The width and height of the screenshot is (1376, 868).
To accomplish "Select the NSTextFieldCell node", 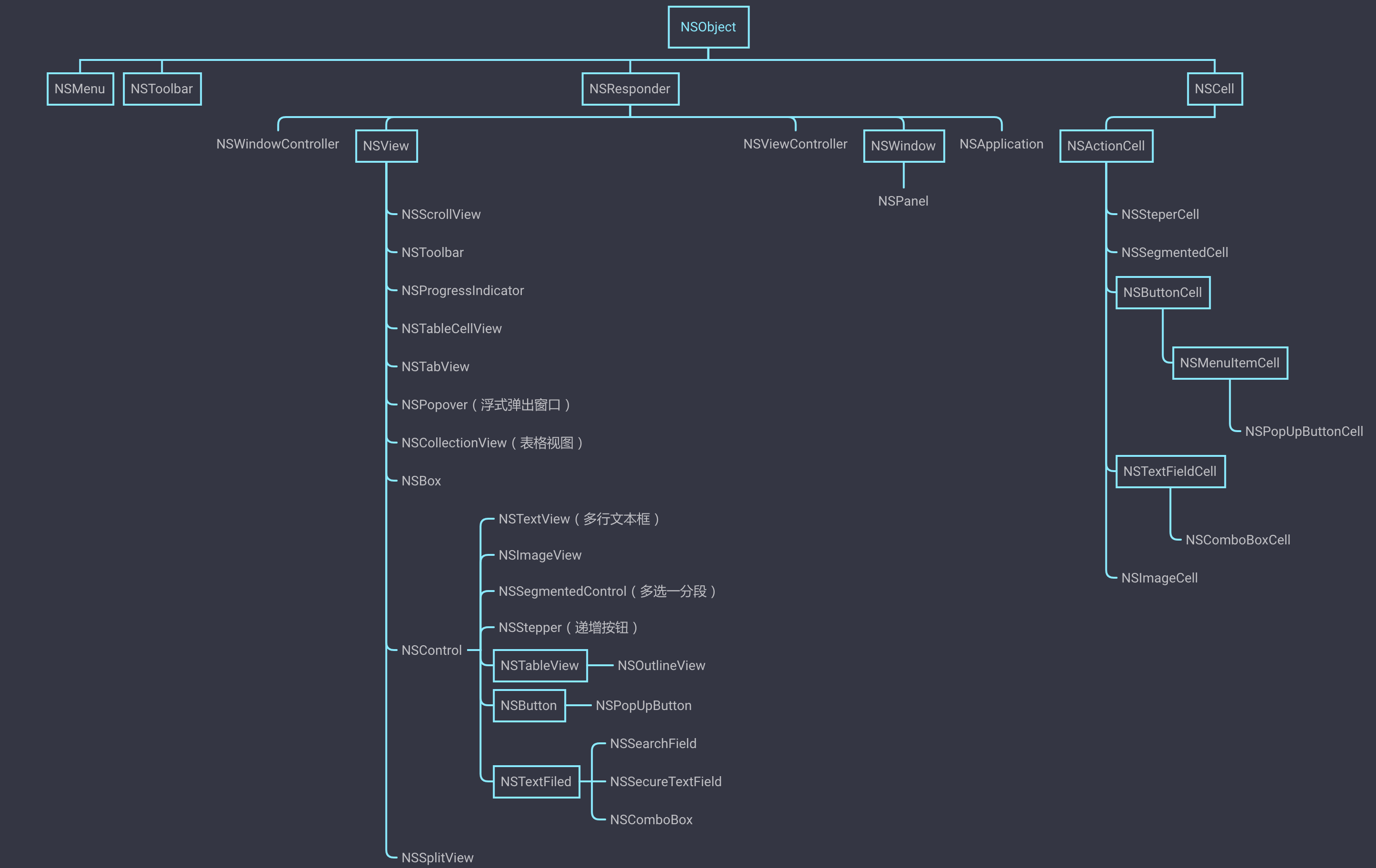I will [x=1170, y=471].
